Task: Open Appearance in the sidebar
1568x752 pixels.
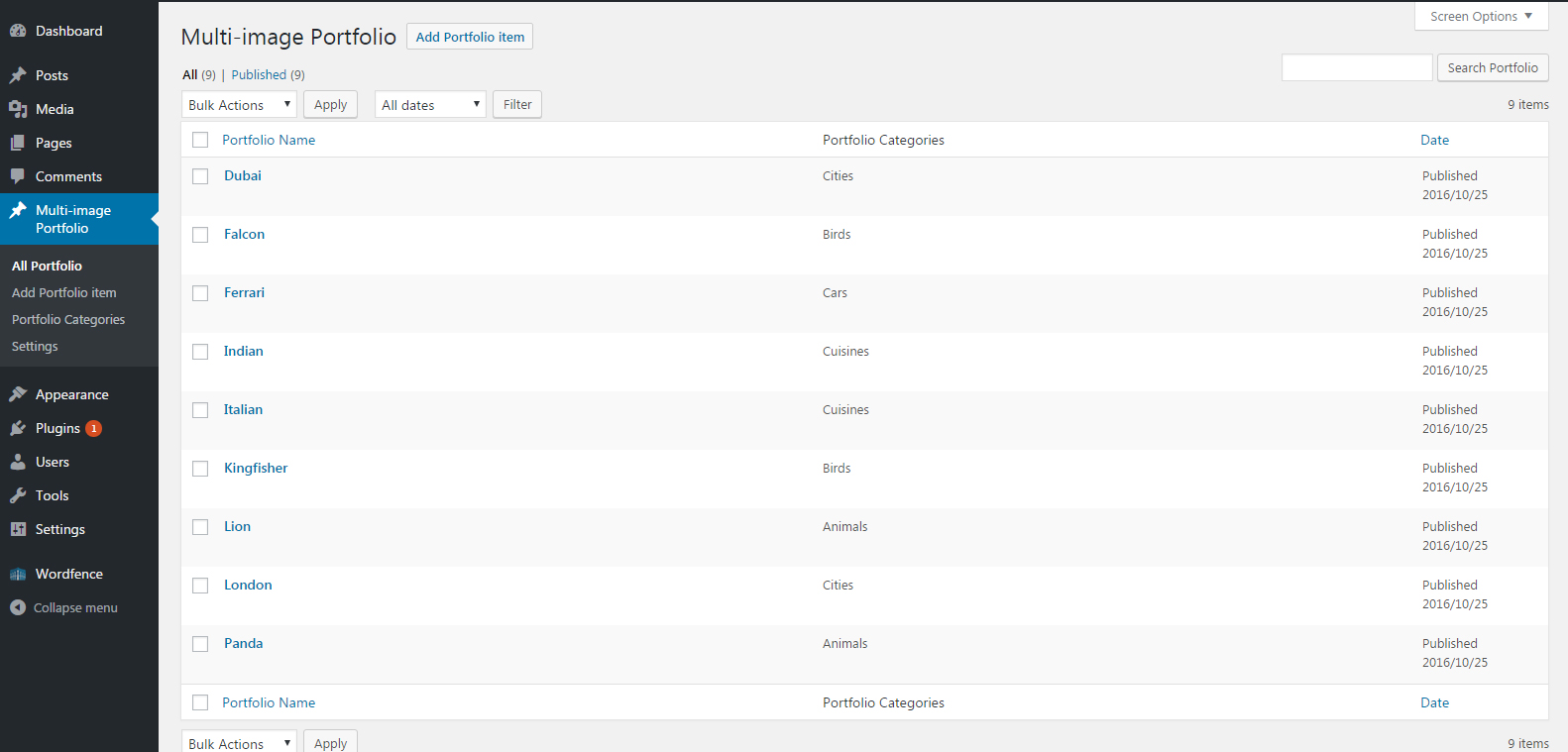Action: pos(71,394)
